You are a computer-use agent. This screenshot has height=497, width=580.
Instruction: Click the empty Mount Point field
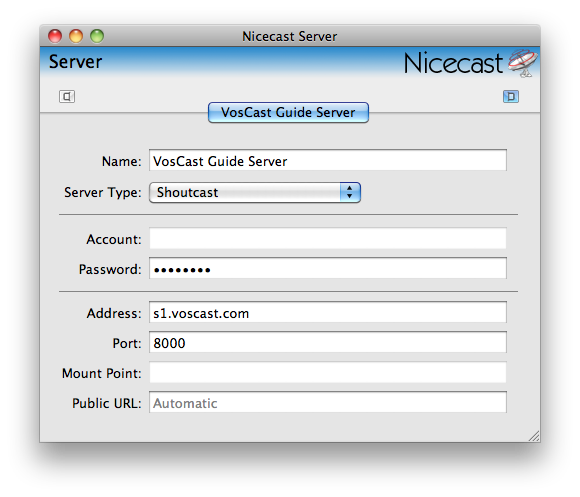[328, 372]
